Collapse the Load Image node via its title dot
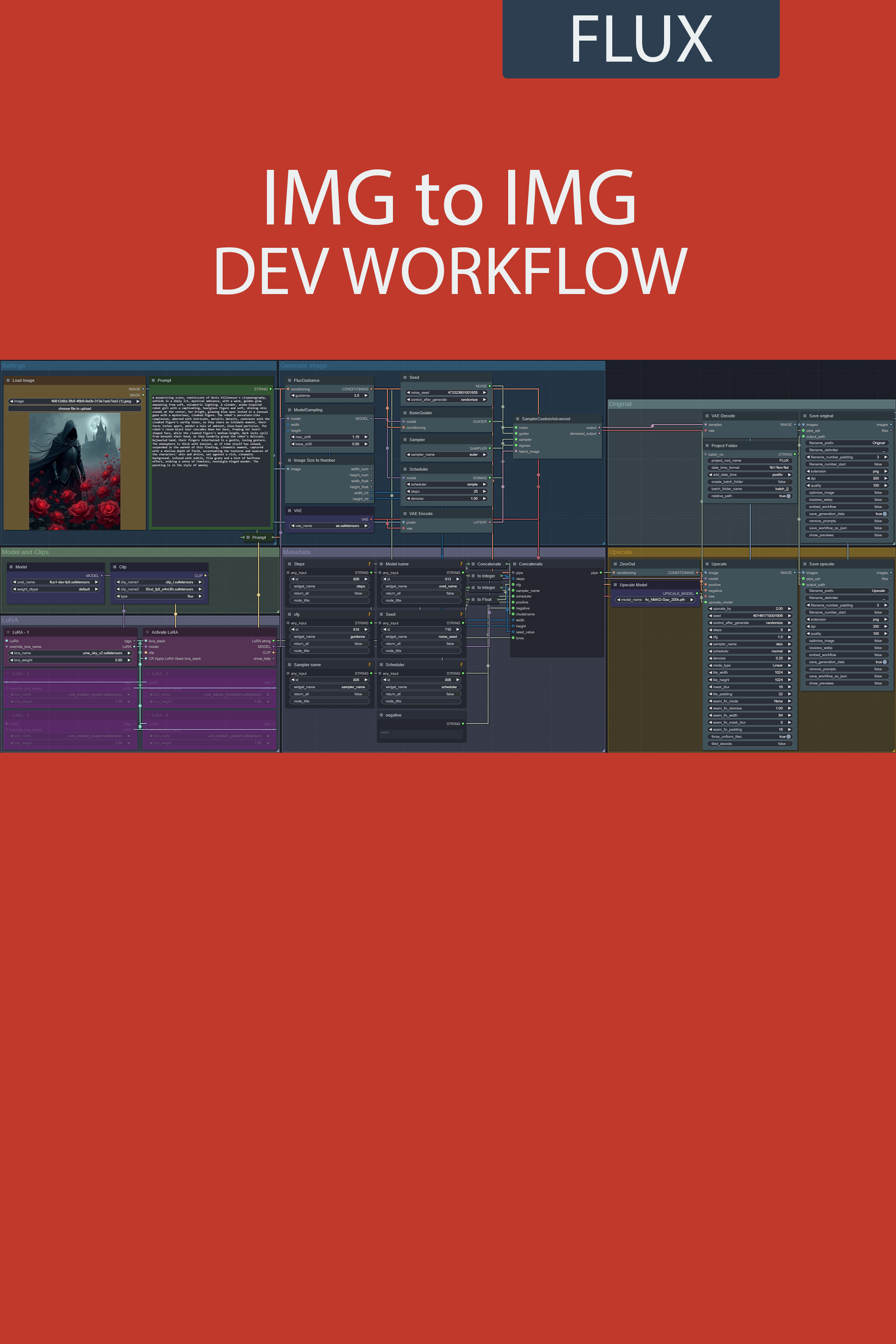The image size is (896, 1344). click(8, 380)
